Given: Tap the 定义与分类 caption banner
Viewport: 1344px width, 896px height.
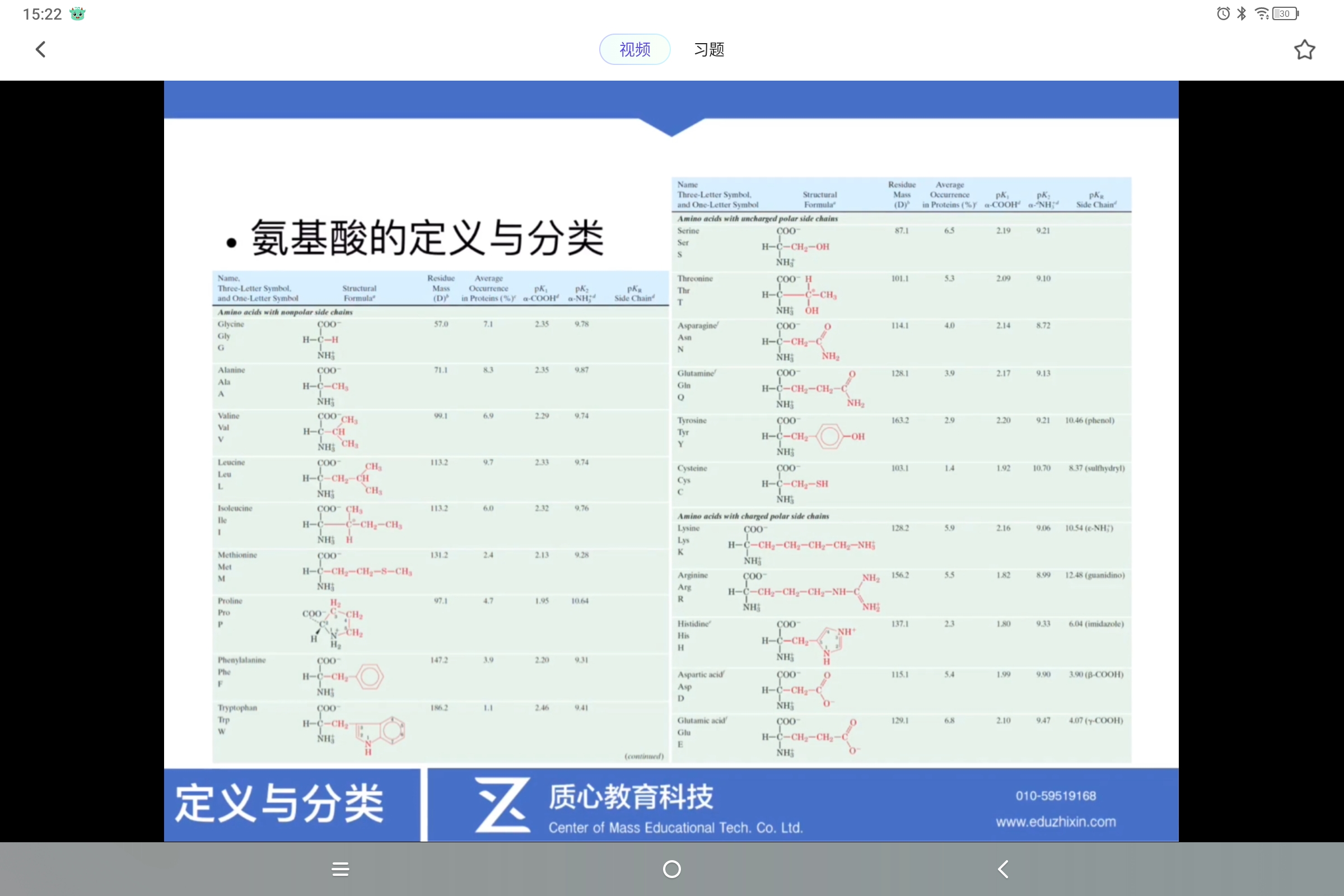Looking at the screenshot, I should [279, 804].
